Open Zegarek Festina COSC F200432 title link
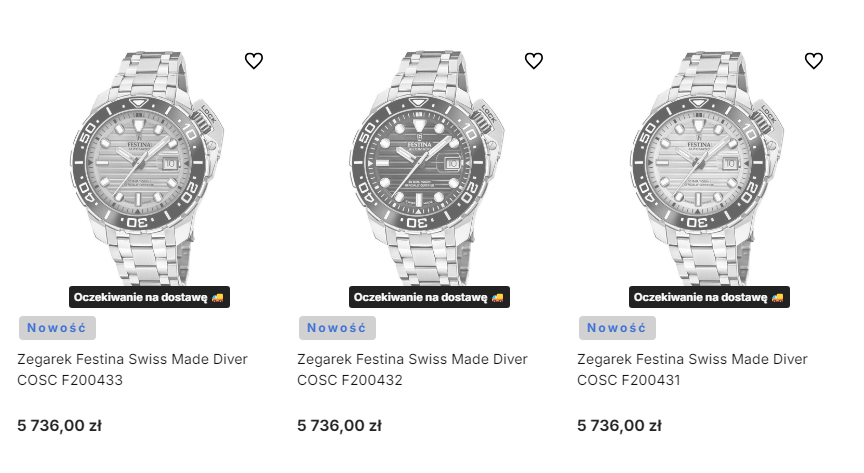Screen dimensions: 864x473 (x=412, y=369)
